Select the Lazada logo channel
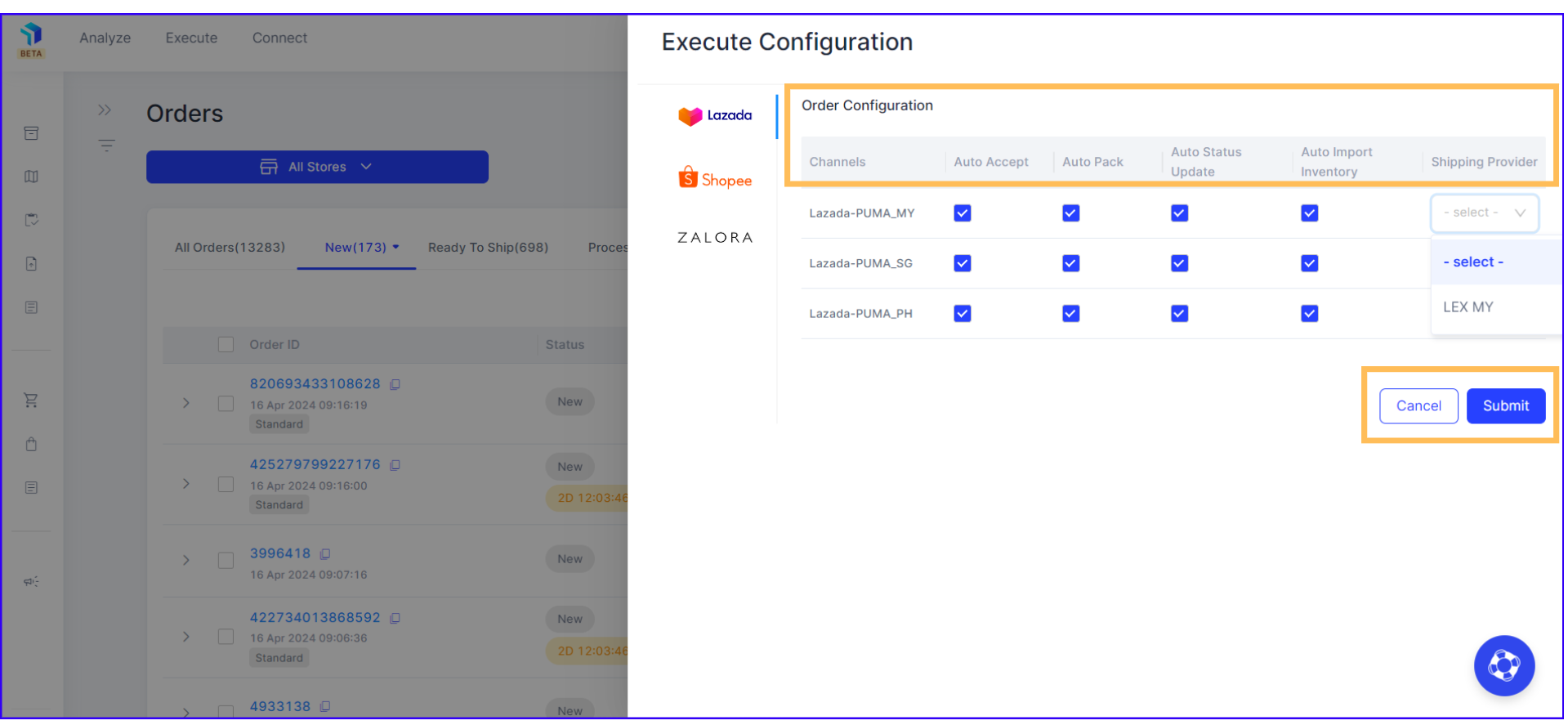 [715, 116]
